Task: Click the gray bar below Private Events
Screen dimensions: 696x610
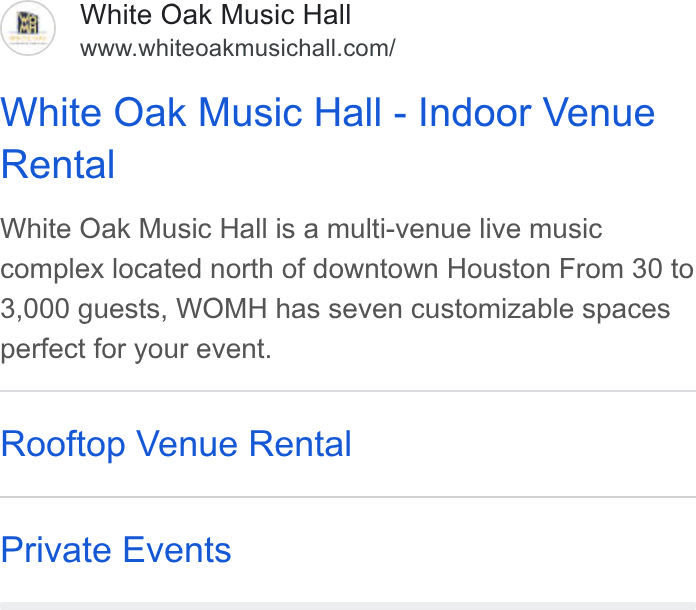Action: pos(348,606)
